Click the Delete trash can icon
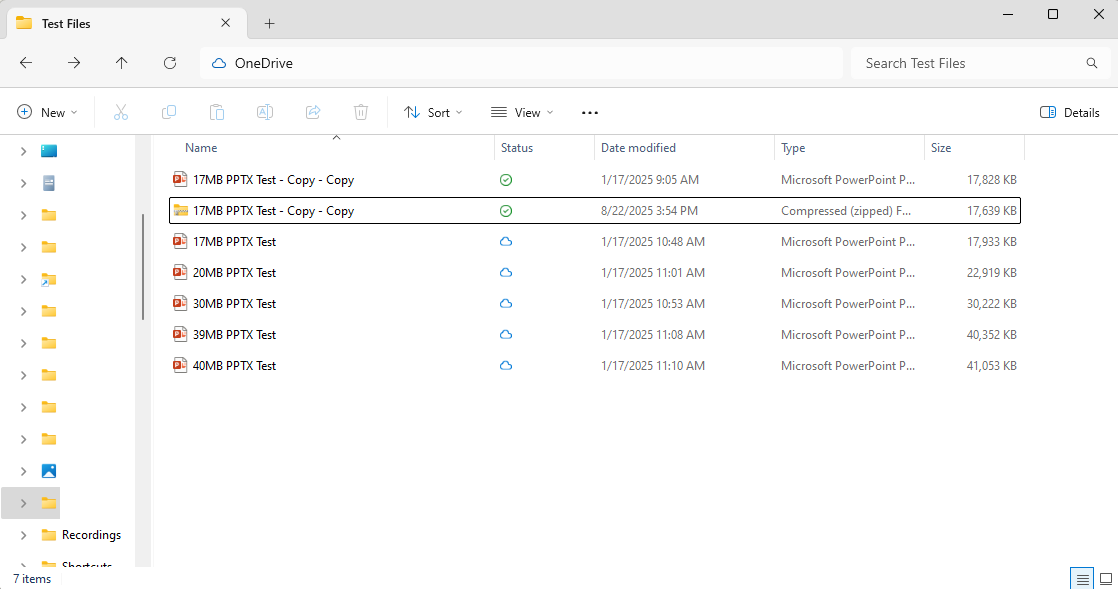Image resolution: width=1118 pixels, height=589 pixels. tap(361, 112)
